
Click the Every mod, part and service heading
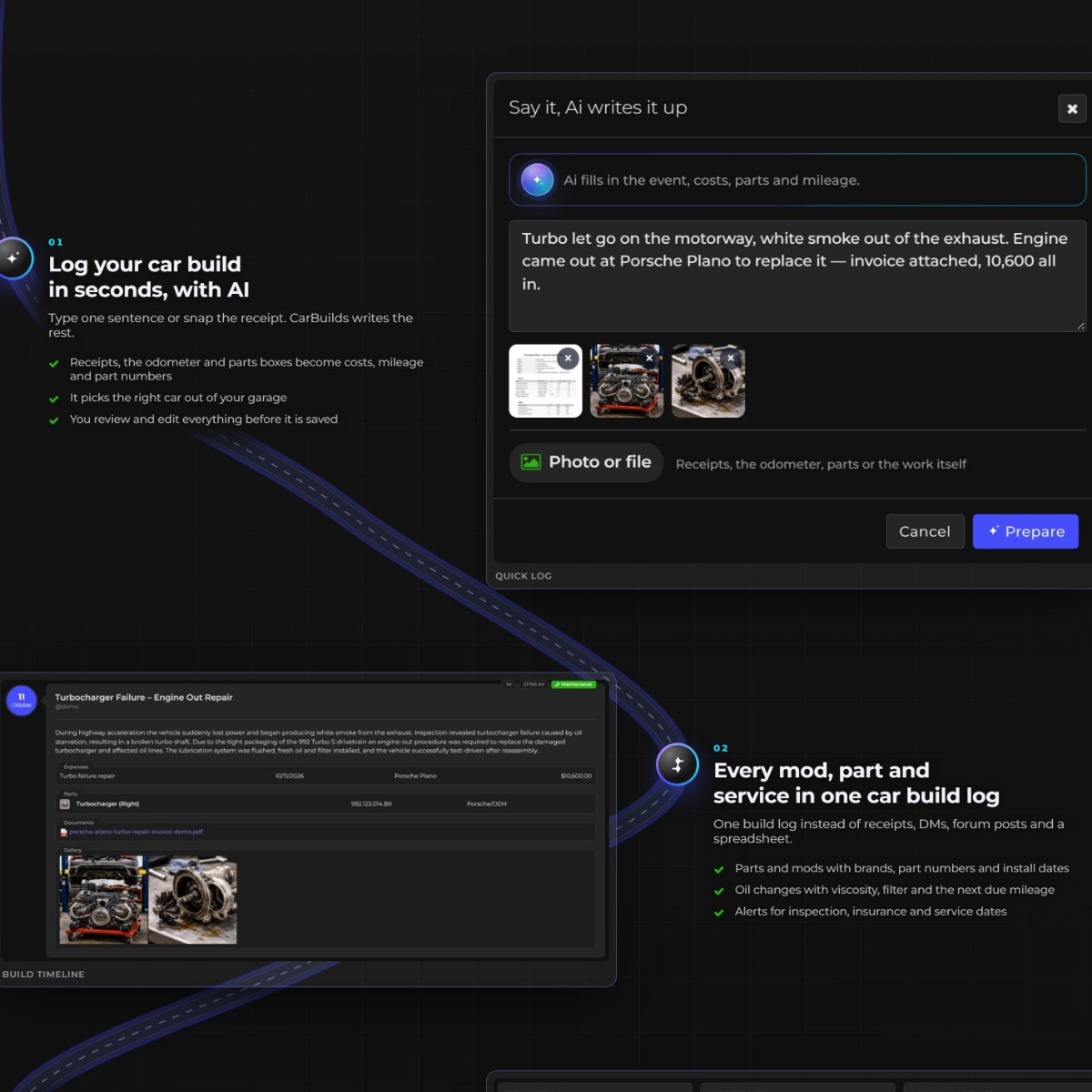(x=856, y=783)
